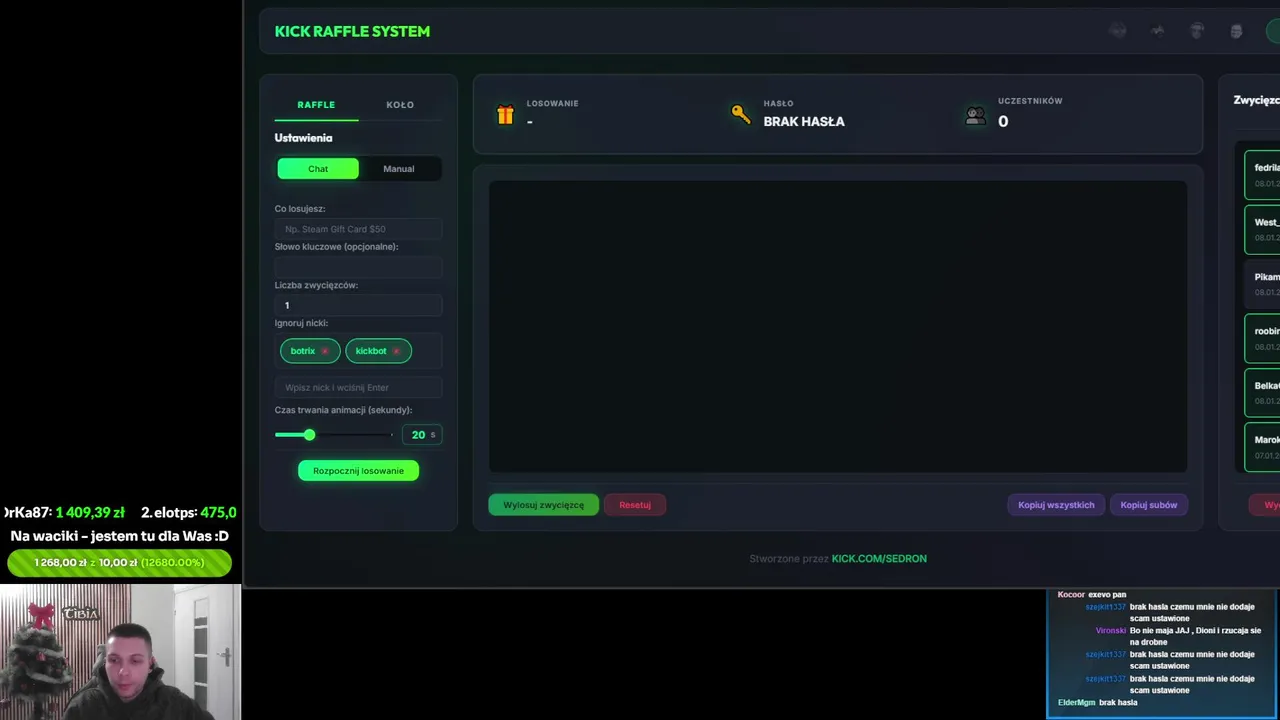Click the participants count 0

click(x=1003, y=121)
